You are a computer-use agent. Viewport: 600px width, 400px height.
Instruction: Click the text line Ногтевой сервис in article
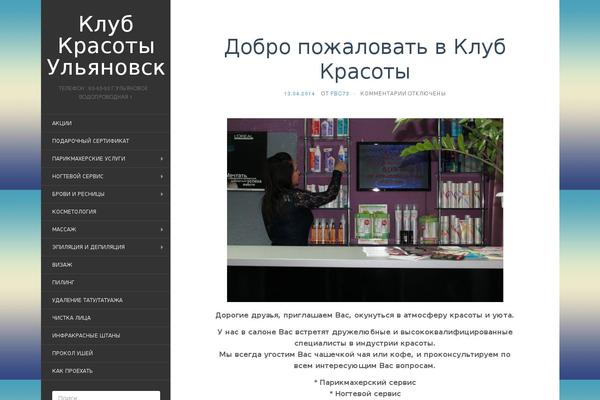coord(365,393)
